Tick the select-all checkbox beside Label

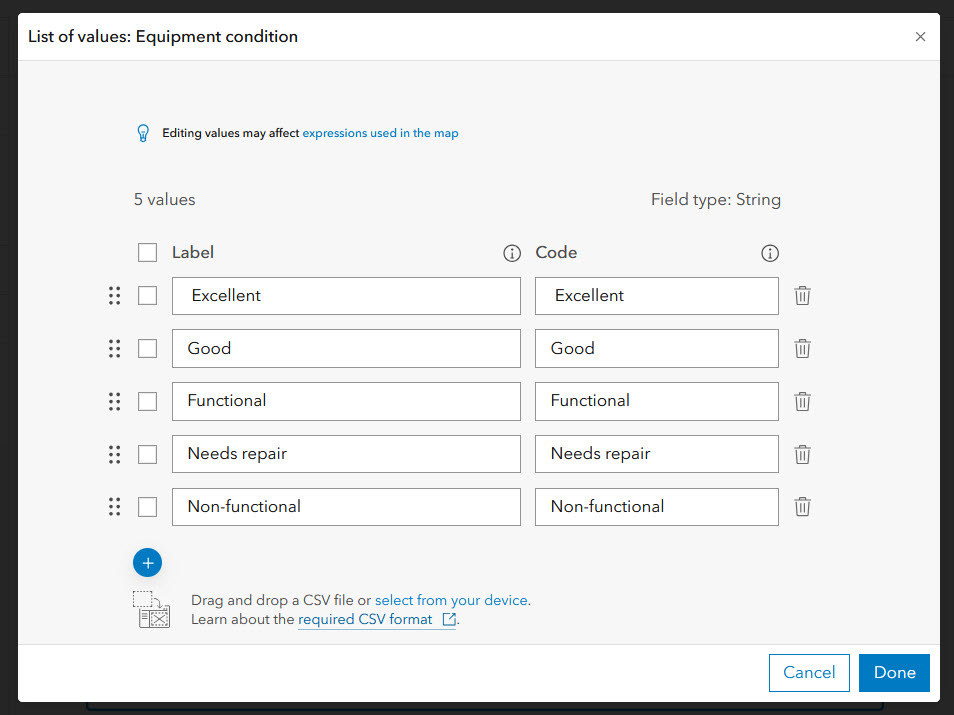point(147,253)
